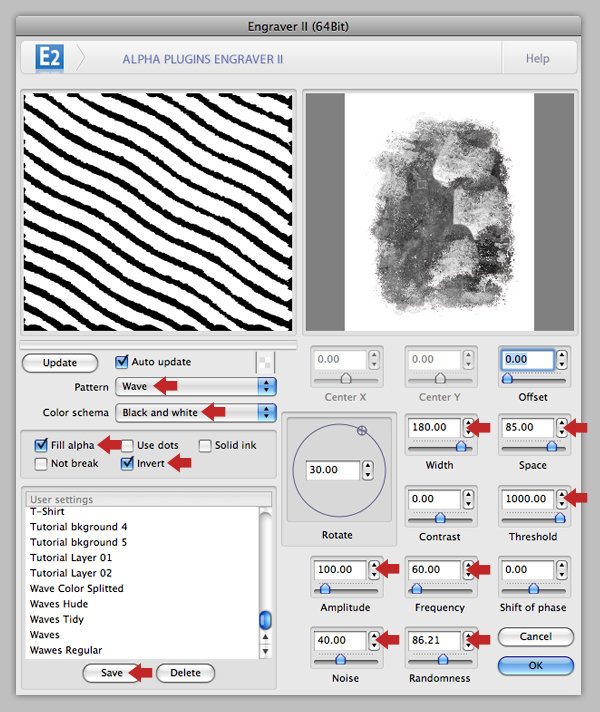600x712 pixels.
Task: Click the Threshold slider handle
Action: [x=560, y=518]
